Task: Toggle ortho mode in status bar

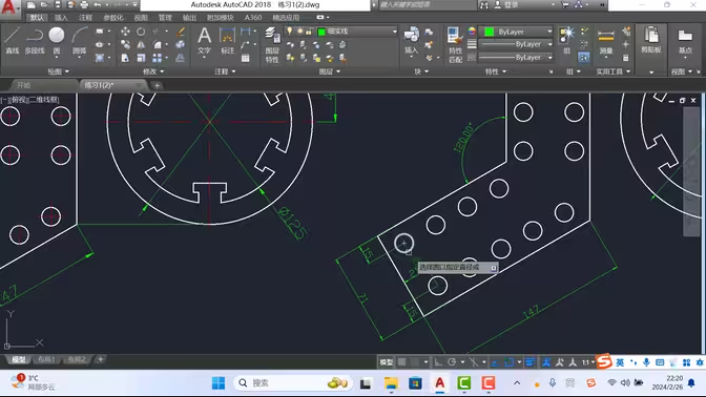Action: 438,362
